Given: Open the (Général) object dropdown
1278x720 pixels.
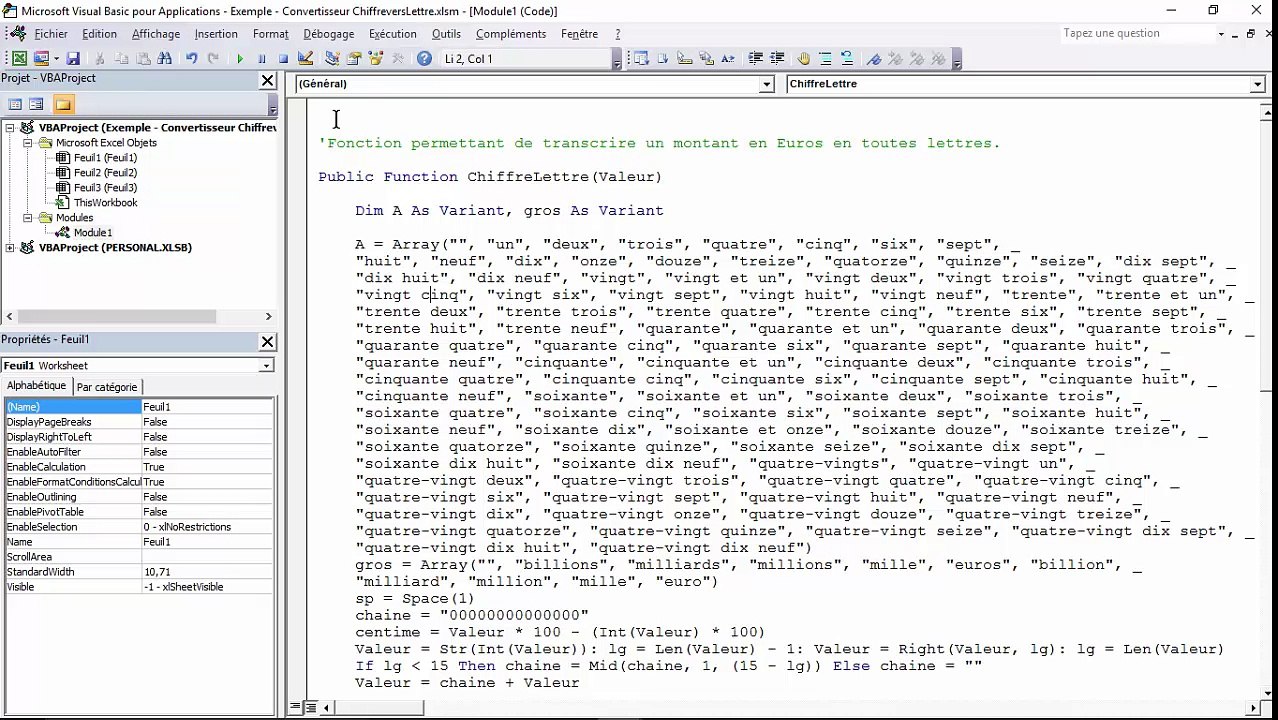Looking at the screenshot, I should click(766, 84).
